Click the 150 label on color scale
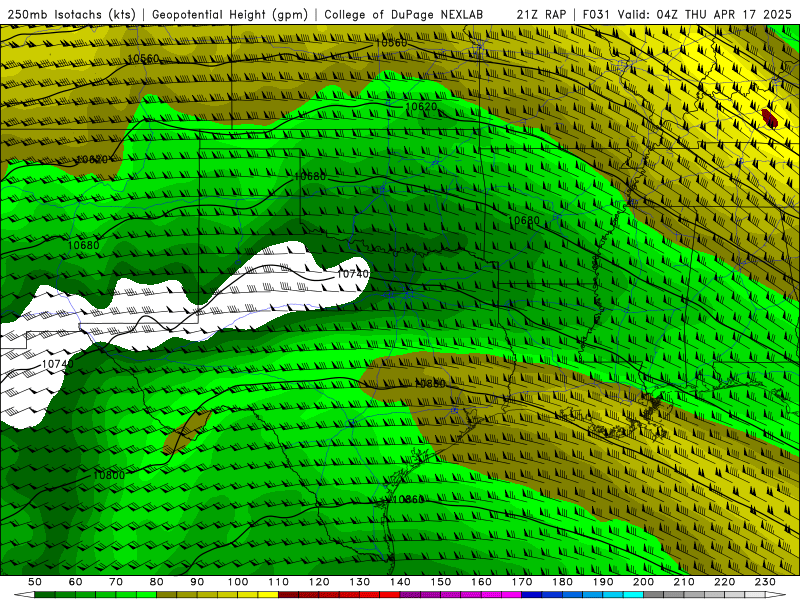 pos(441,582)
